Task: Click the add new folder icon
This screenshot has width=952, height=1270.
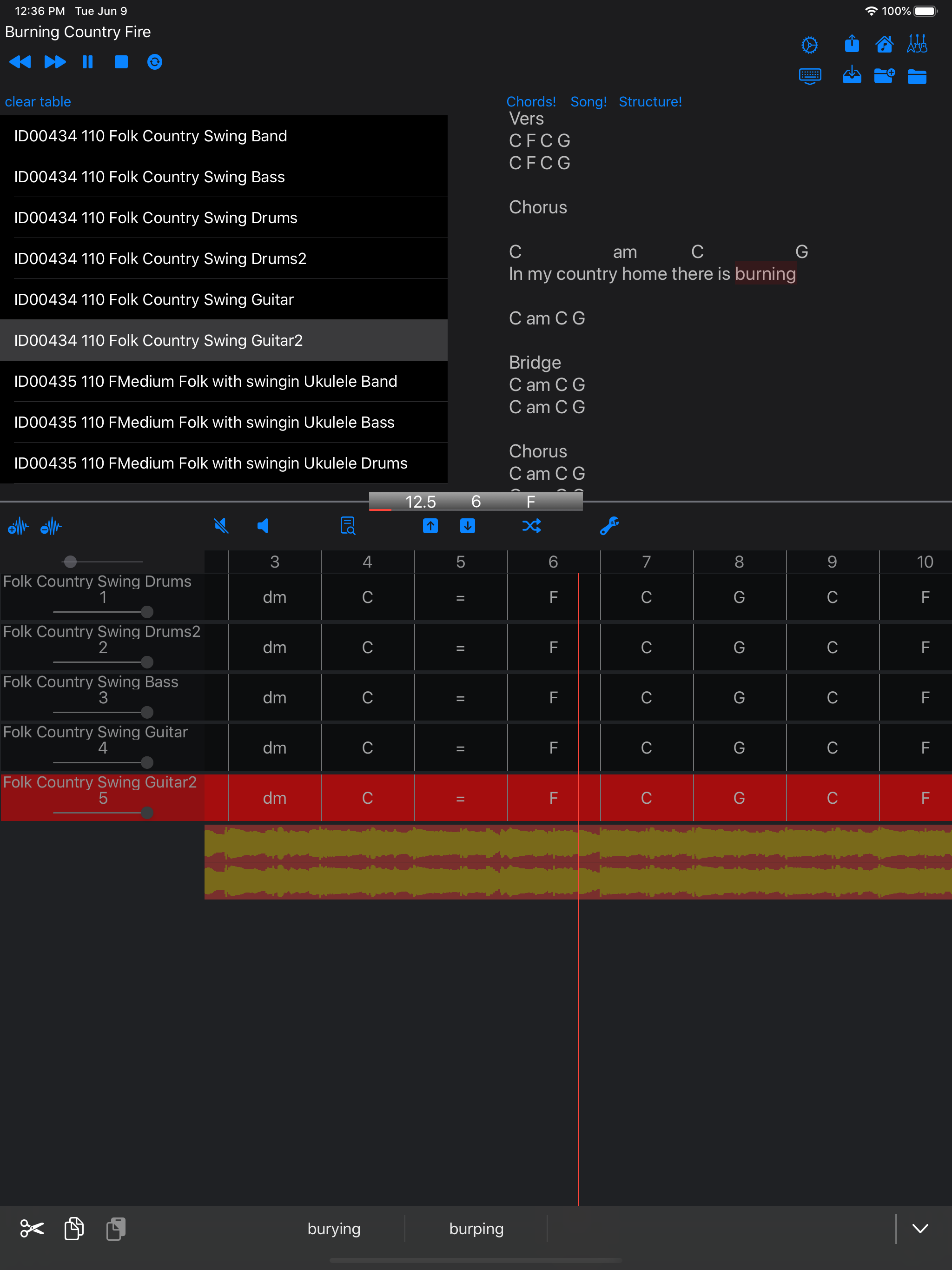Action: click(x=884, y=76)
